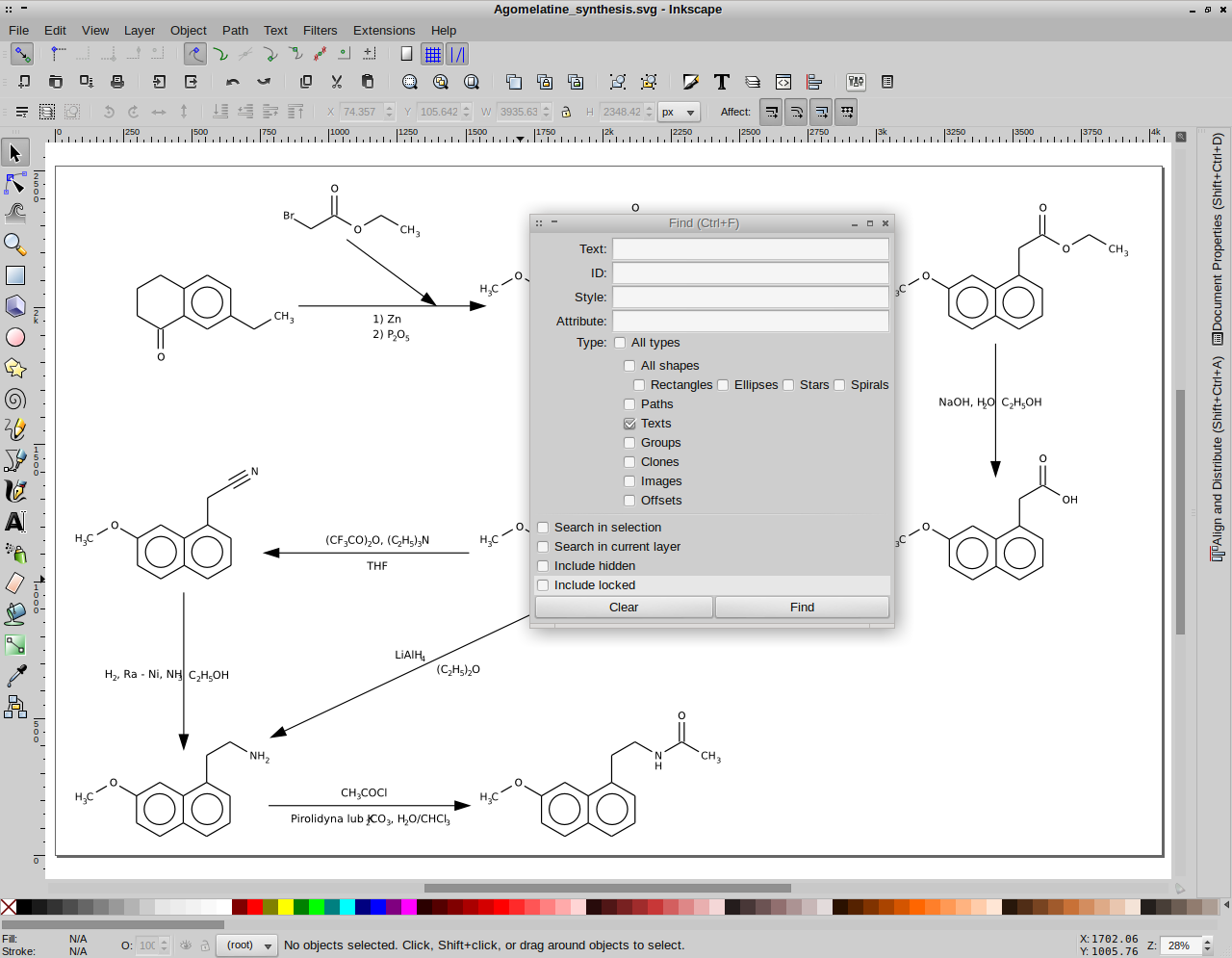Pick the yellow swatch in palette
1232x958 pixels.
tap(286, 907)
